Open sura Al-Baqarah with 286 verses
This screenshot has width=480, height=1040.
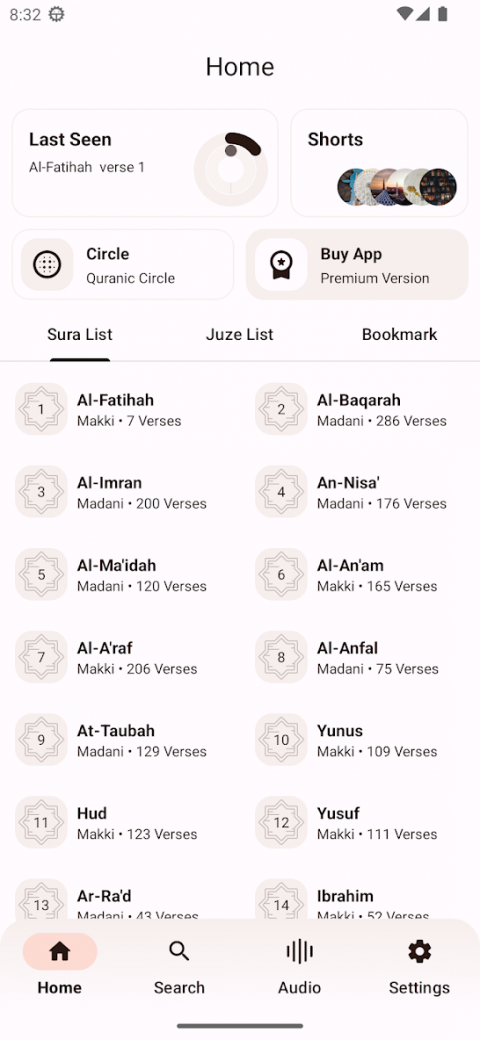click(351, 409)
